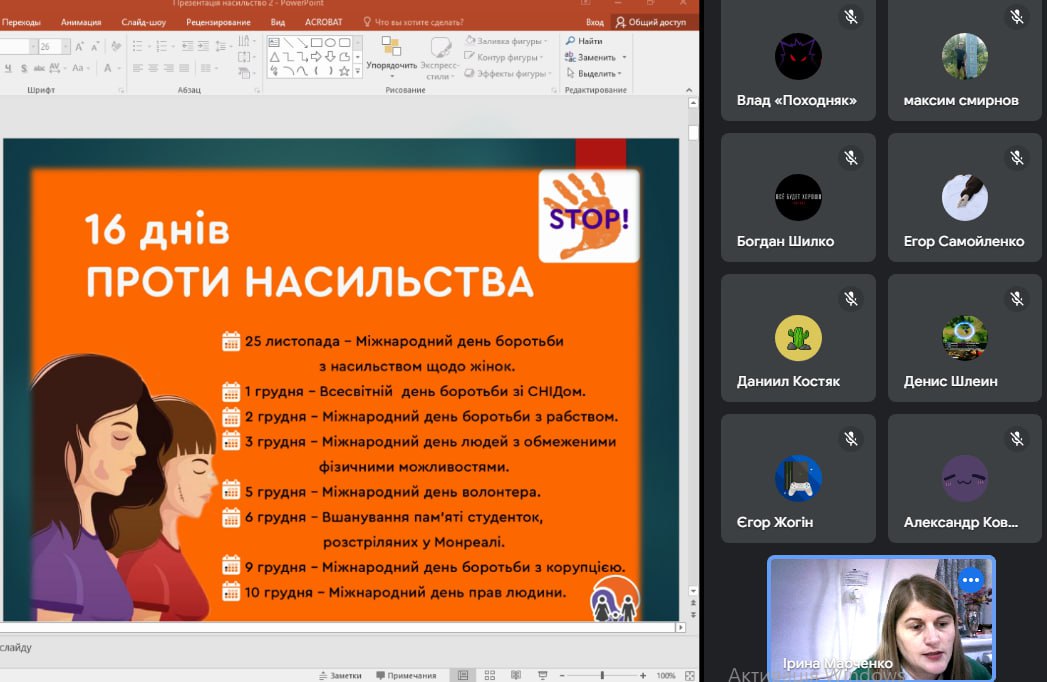Select the oval shape in shapes gallery
Viewport: 1047px width, 682px height.
coord(331,43)
